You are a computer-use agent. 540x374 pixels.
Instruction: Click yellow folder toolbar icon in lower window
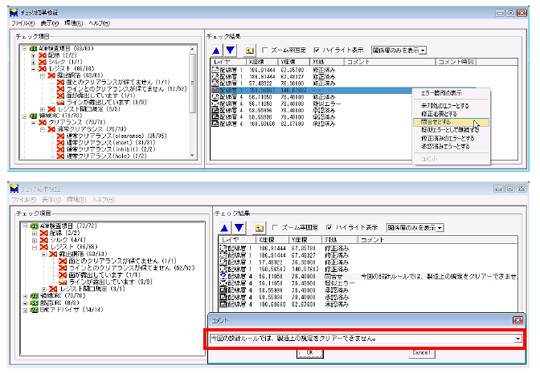[259, 228]
